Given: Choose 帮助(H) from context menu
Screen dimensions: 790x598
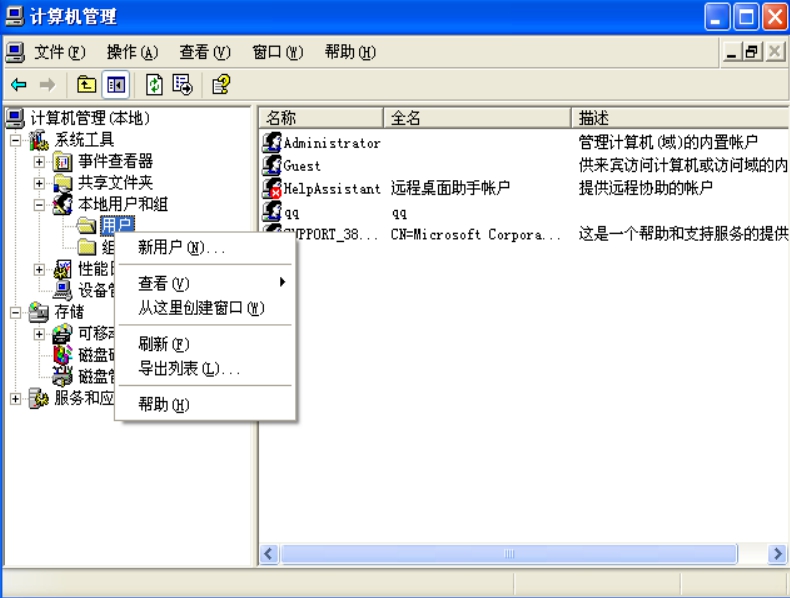Looking at the screenshot, I should click(206, 405).
